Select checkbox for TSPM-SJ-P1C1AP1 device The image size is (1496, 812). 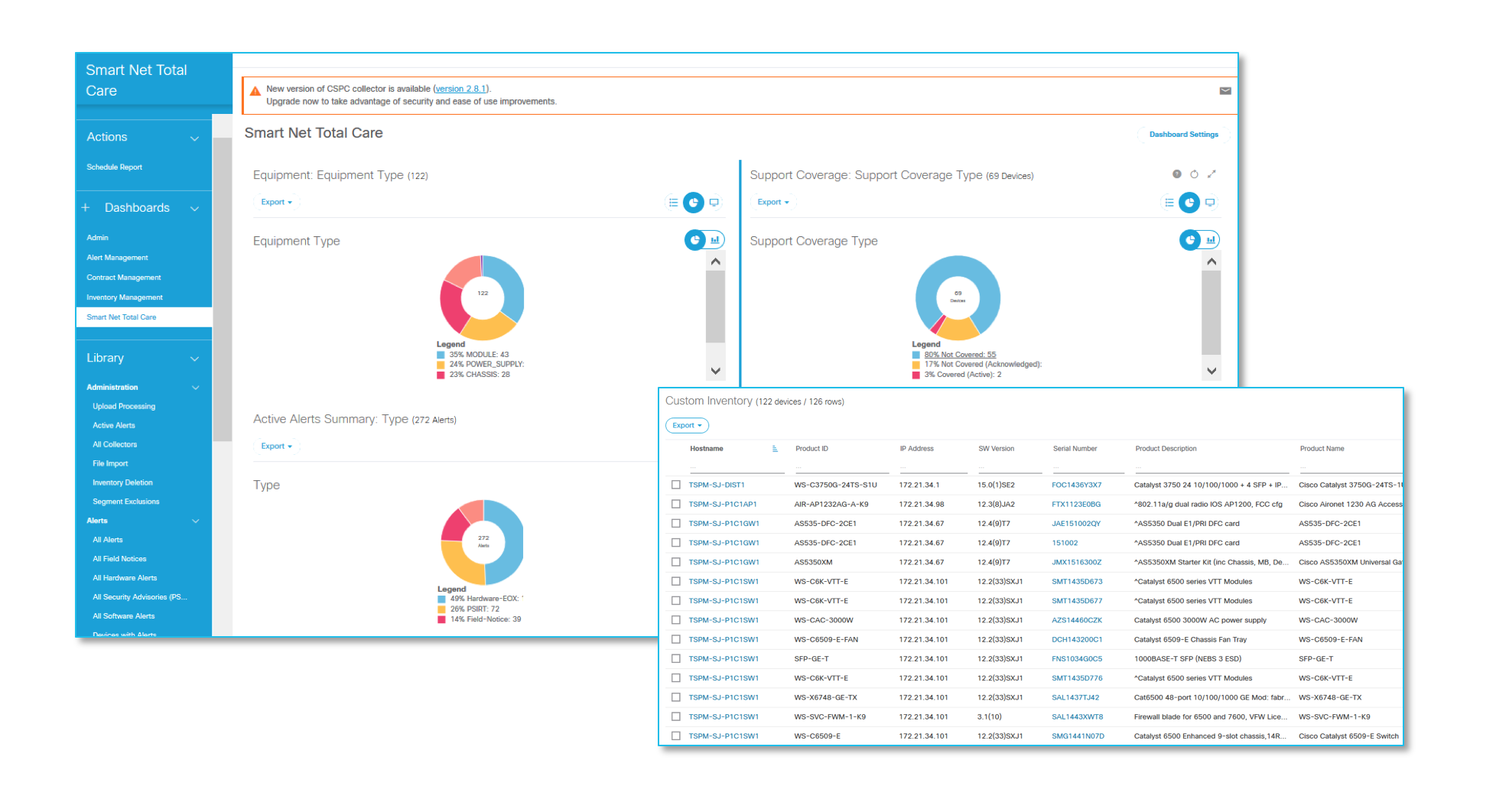pos(675,504)
